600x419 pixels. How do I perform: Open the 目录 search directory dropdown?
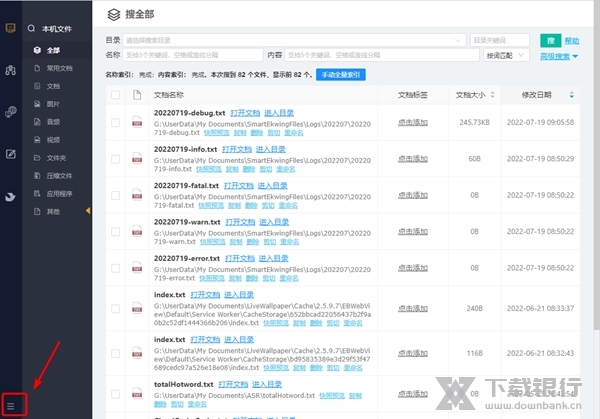click(x=294, y=40)
